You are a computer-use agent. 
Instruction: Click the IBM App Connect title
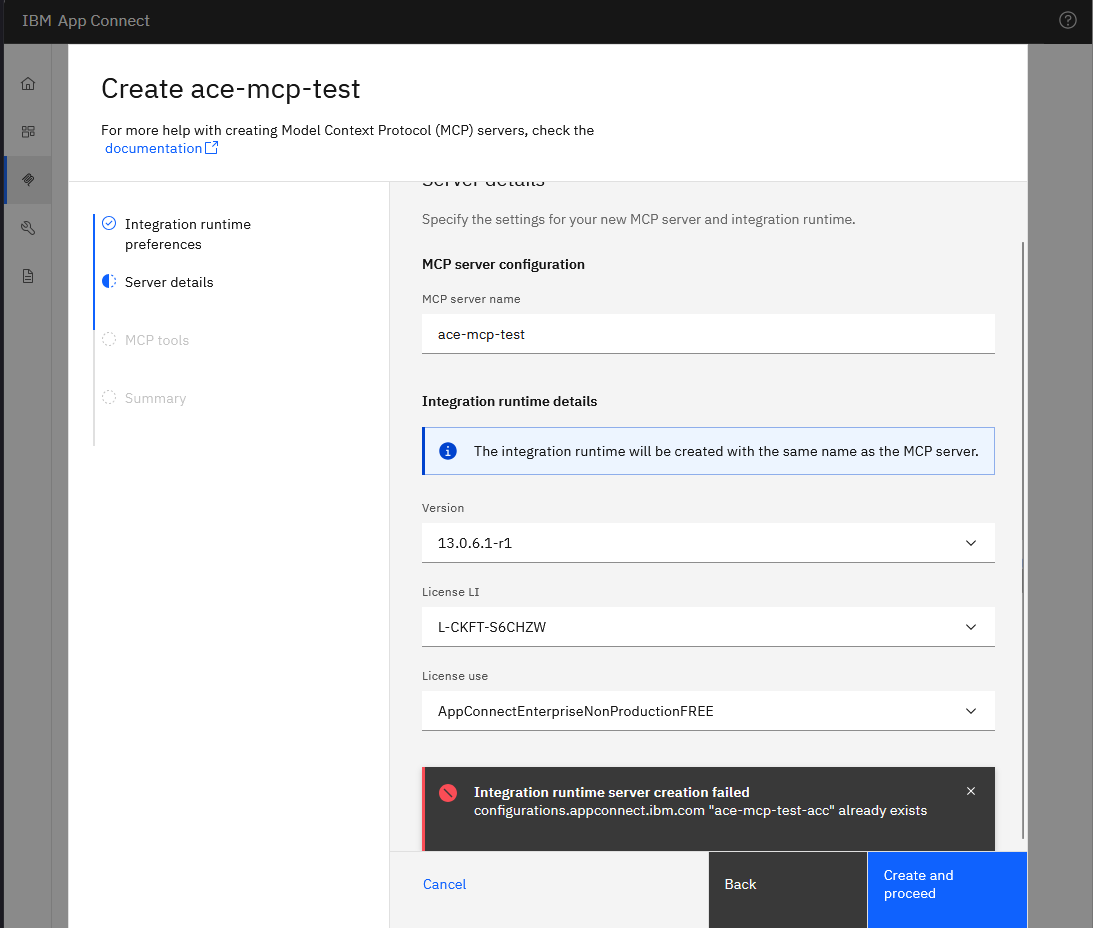(x=86, y=21)
